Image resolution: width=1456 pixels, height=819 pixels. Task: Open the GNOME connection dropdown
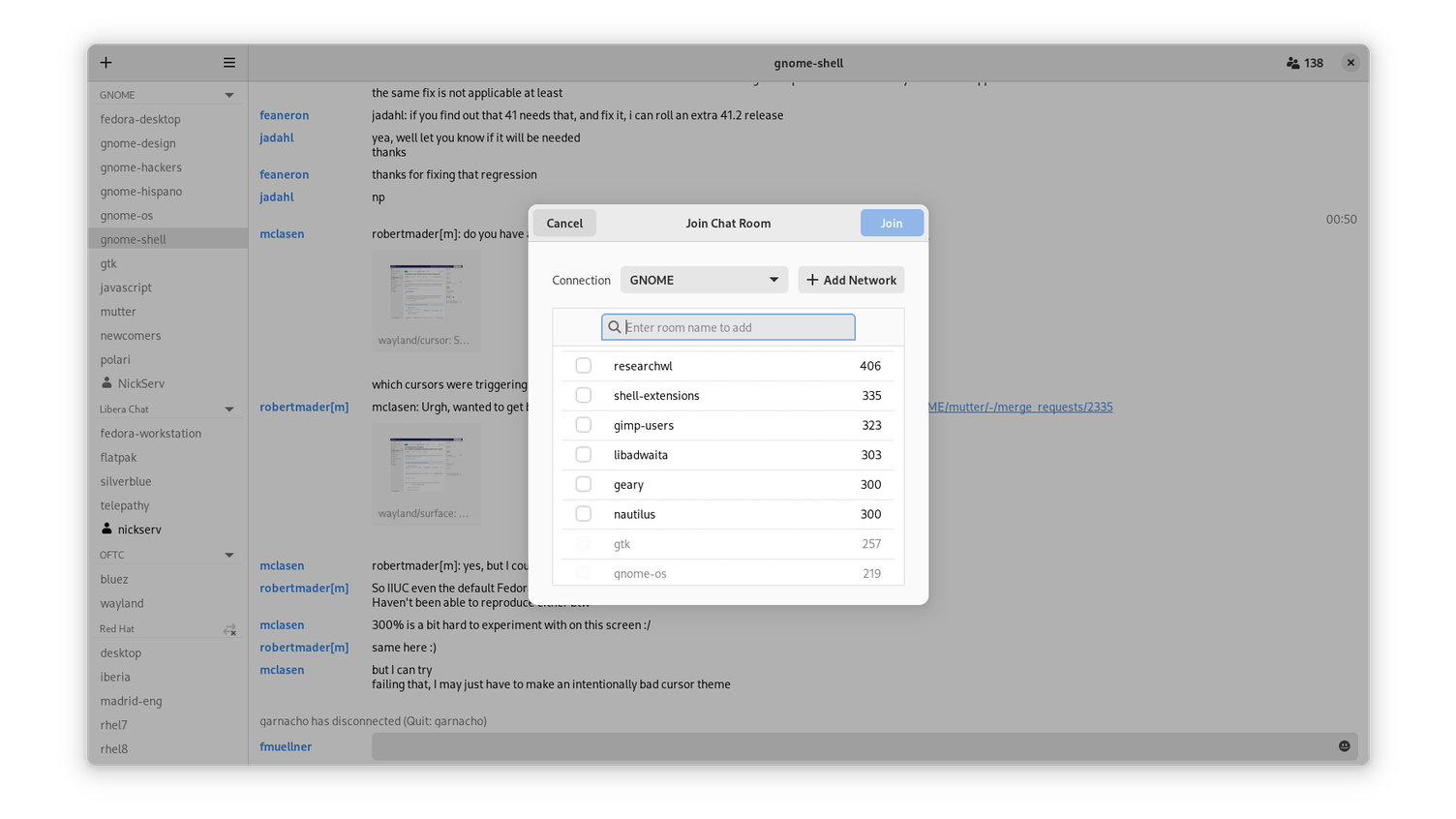tap(704, 280)
